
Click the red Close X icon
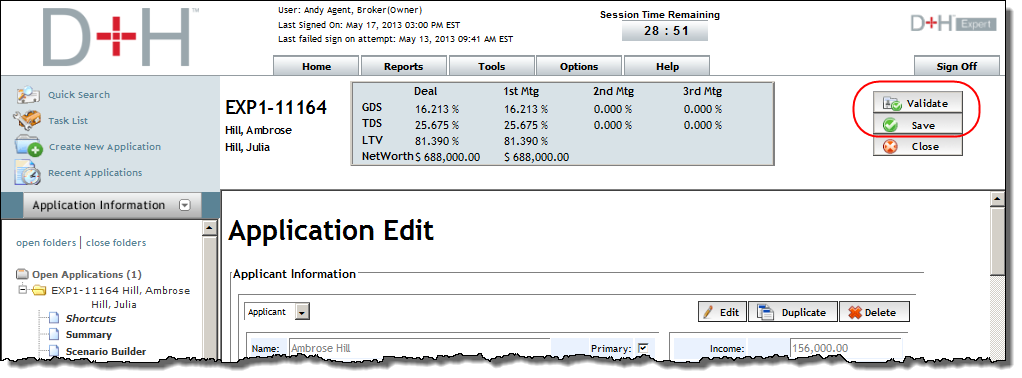click(891, 147)
